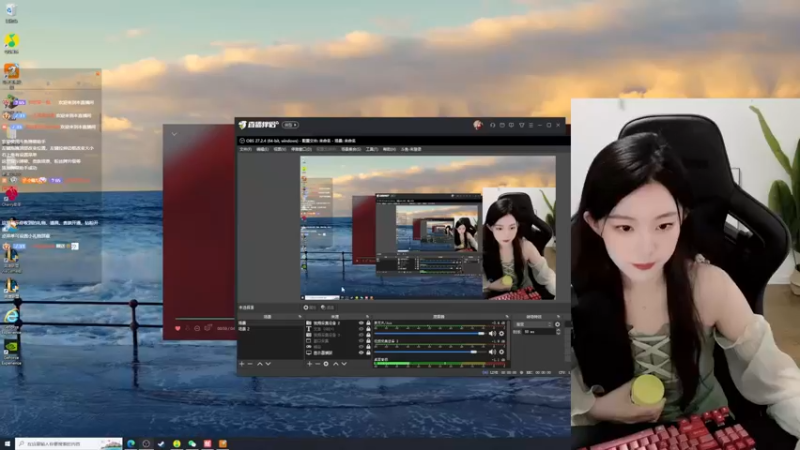800x450 pixels.
Task: Open WeChat on the taskbar
Action: pyautogui.click(x=192, y=444)
